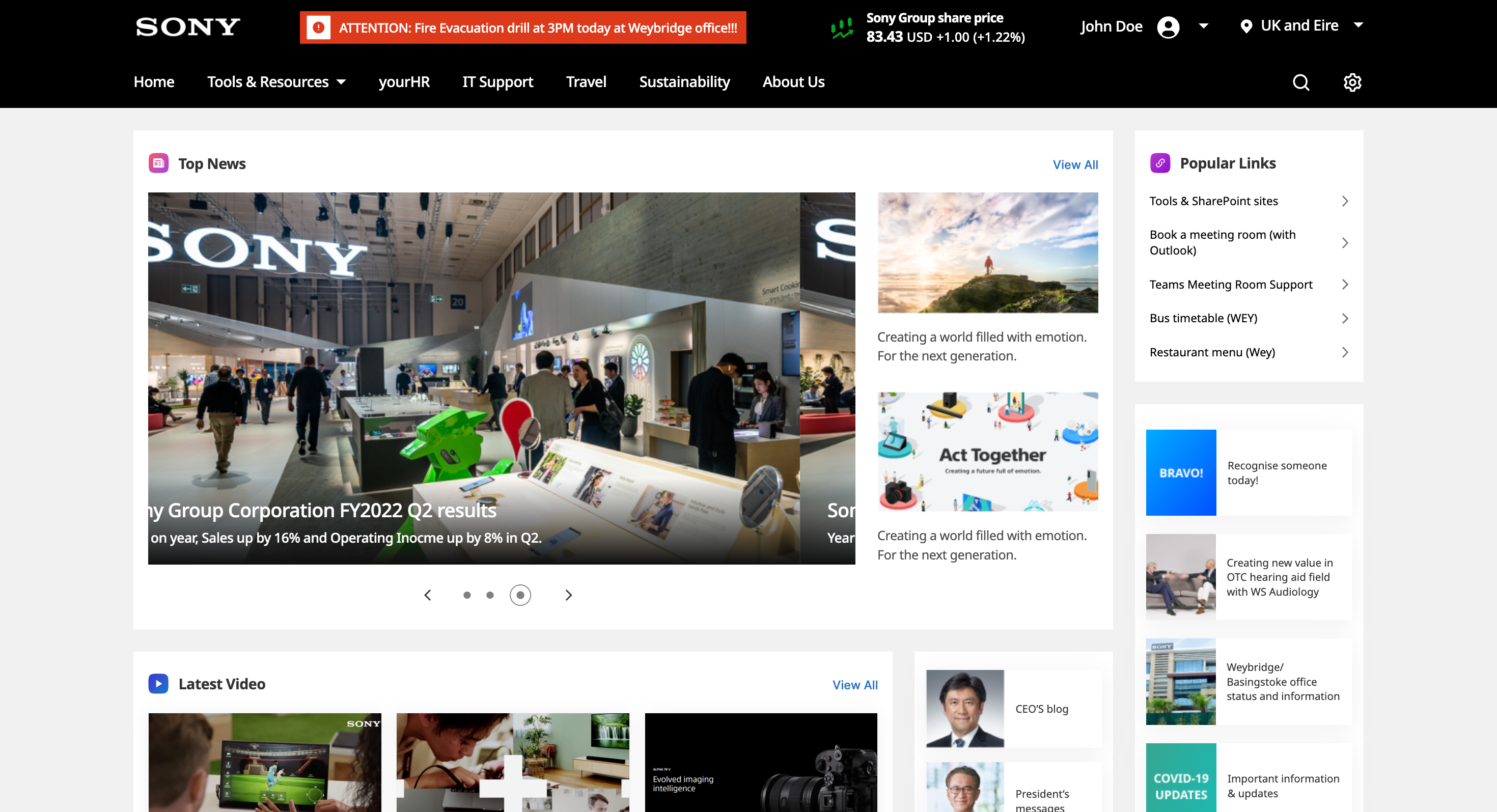This screenshot has height=812, width=1497.
Task: Click View All in Top News
Action: point(1075,164)
